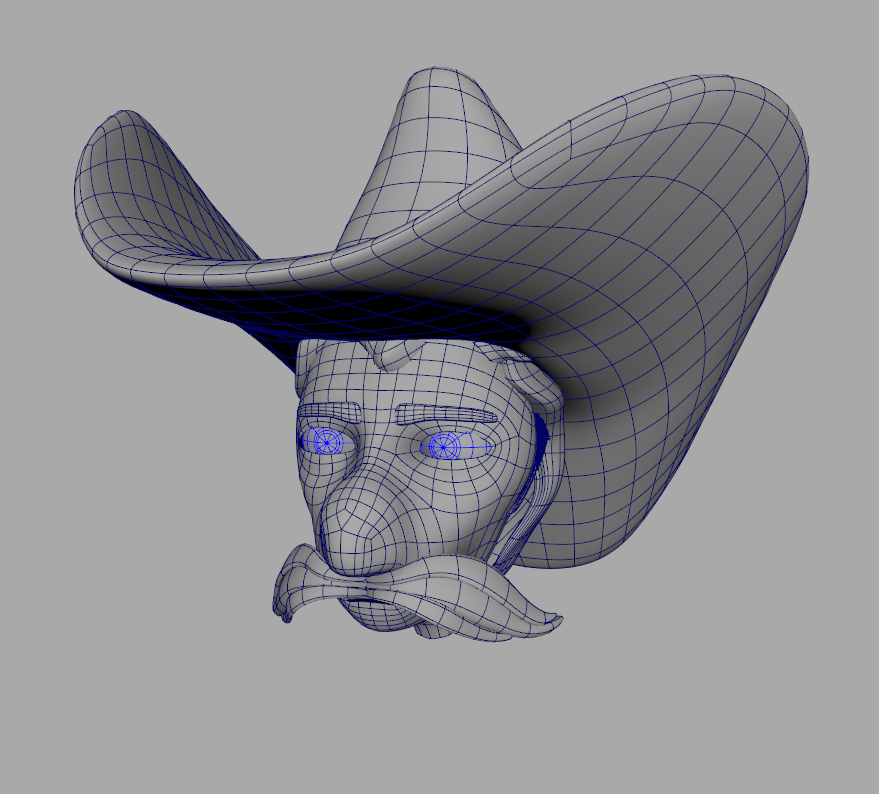
Task: Select the hair tuft at the forehead top
Action: point(392,353)
